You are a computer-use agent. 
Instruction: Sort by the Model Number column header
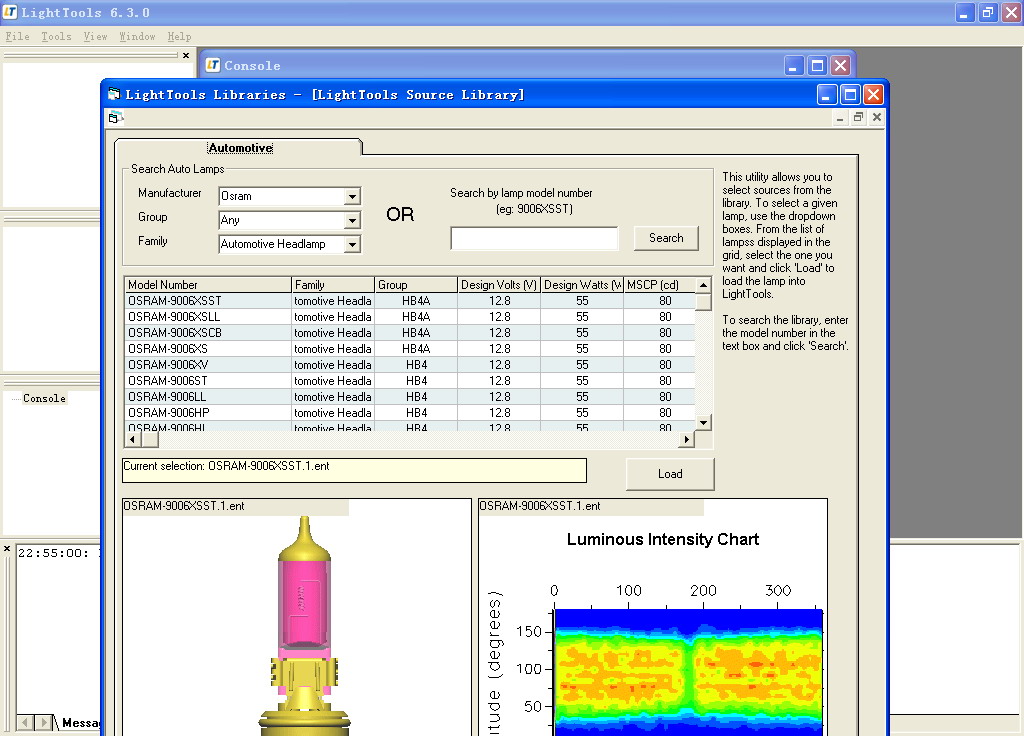(x=208, y=285)
